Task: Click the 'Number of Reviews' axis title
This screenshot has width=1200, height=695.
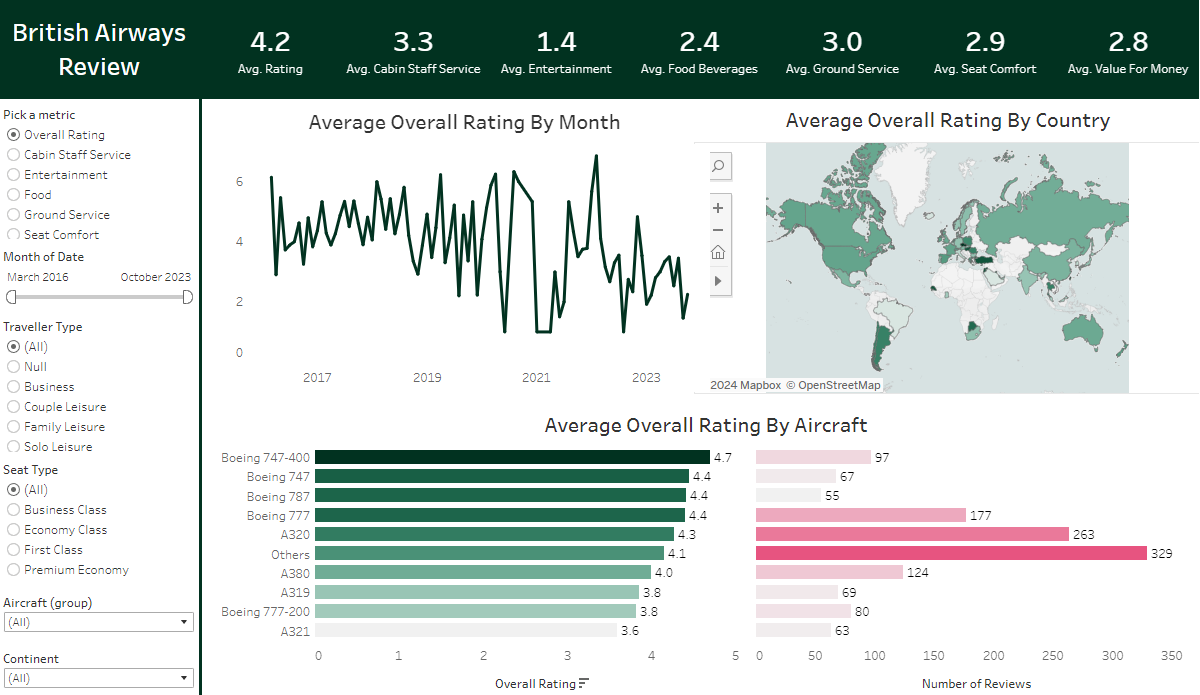Action: 975,684
